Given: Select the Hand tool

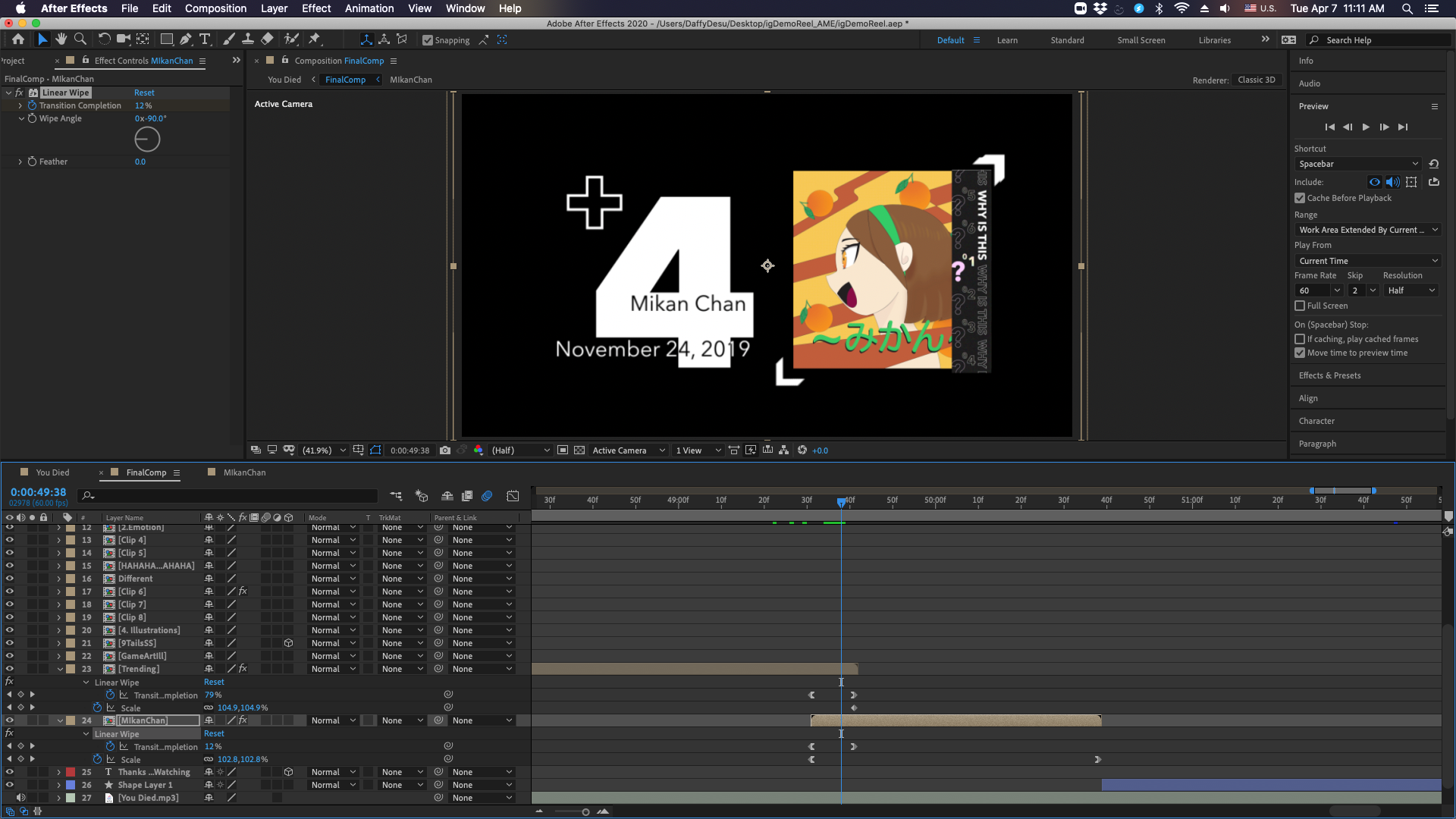Looking at the screenshot, I should tap(61, 39).
